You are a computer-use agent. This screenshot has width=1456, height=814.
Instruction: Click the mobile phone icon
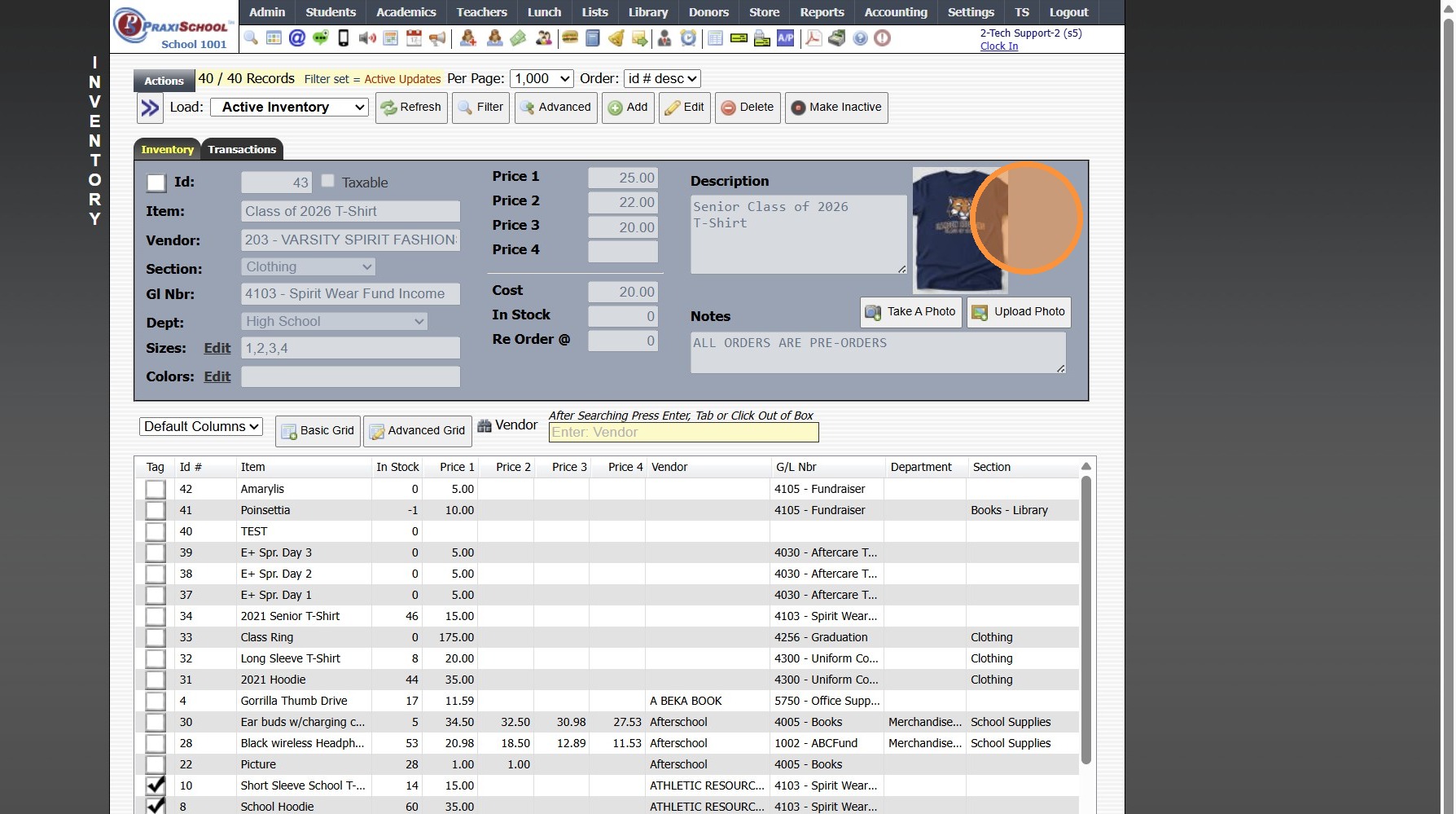pyautogui.click(x=344, y=38)
